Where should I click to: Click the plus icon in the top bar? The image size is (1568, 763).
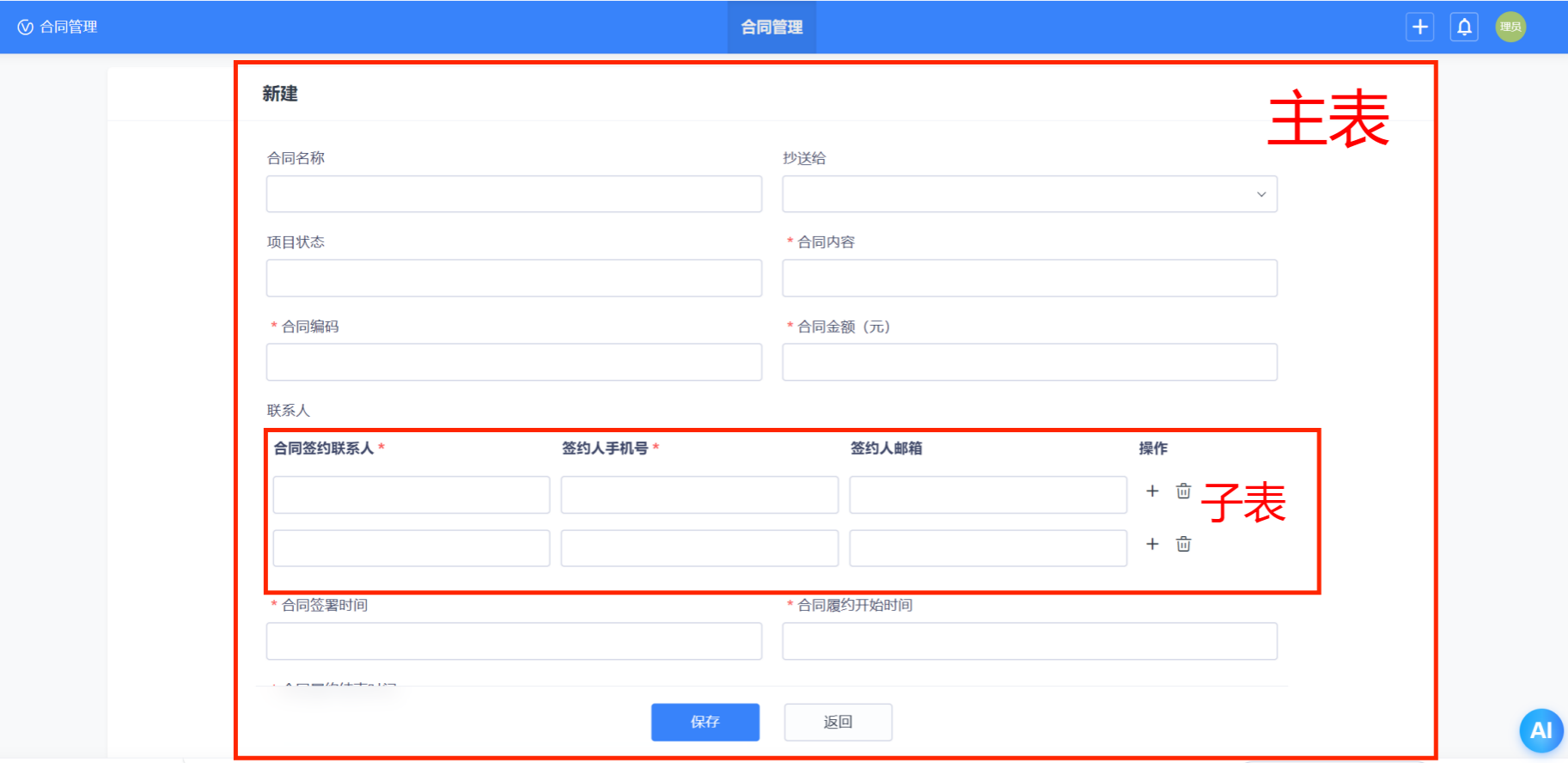(1419, 27)
